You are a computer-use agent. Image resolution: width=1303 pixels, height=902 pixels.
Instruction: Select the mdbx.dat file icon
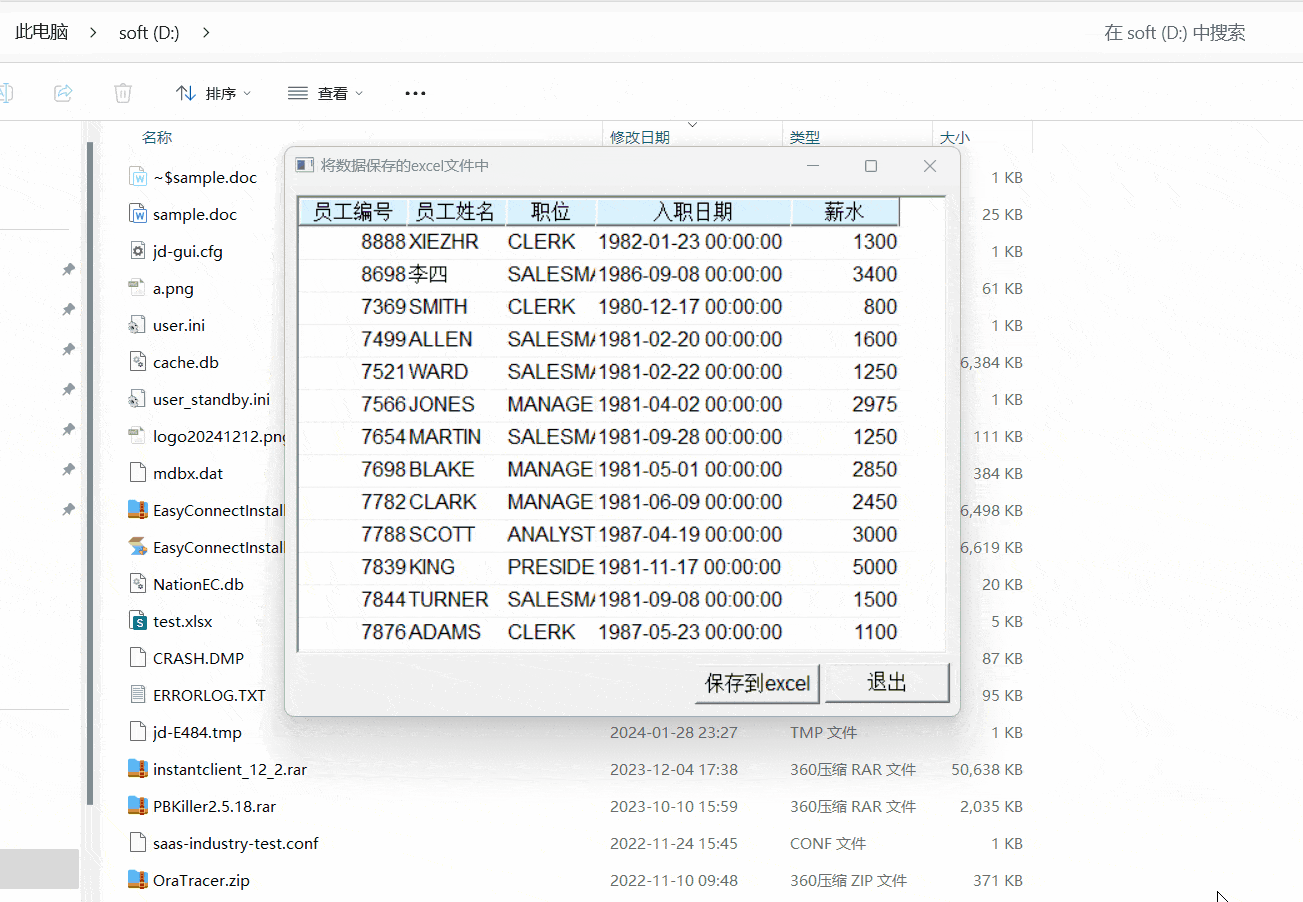138,473
